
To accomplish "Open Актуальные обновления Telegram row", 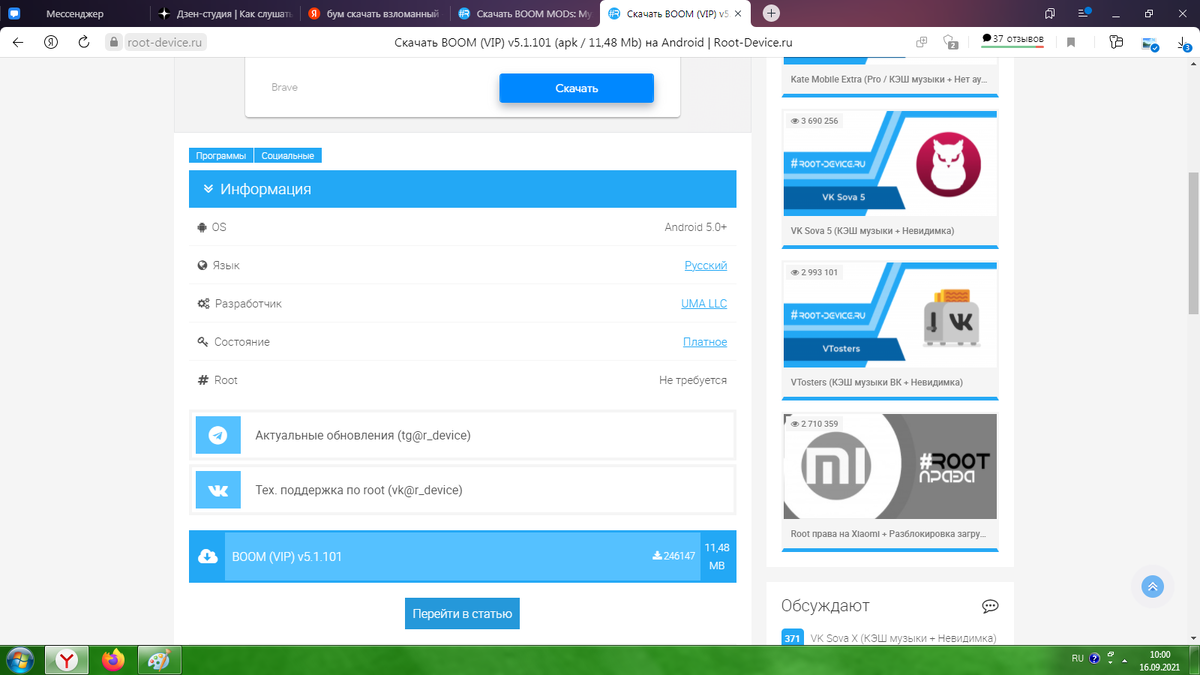I will (462, 436).
